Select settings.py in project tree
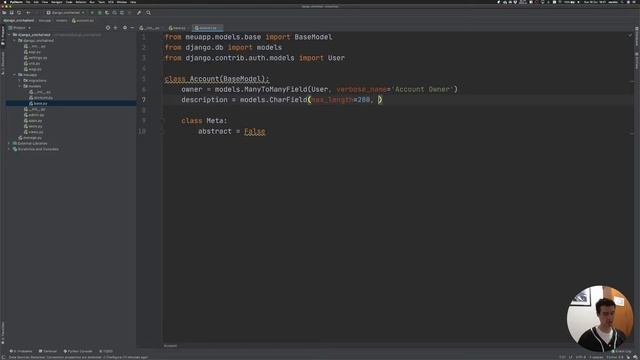The width and height of the screenshot is (640, 360). (36, 58)
